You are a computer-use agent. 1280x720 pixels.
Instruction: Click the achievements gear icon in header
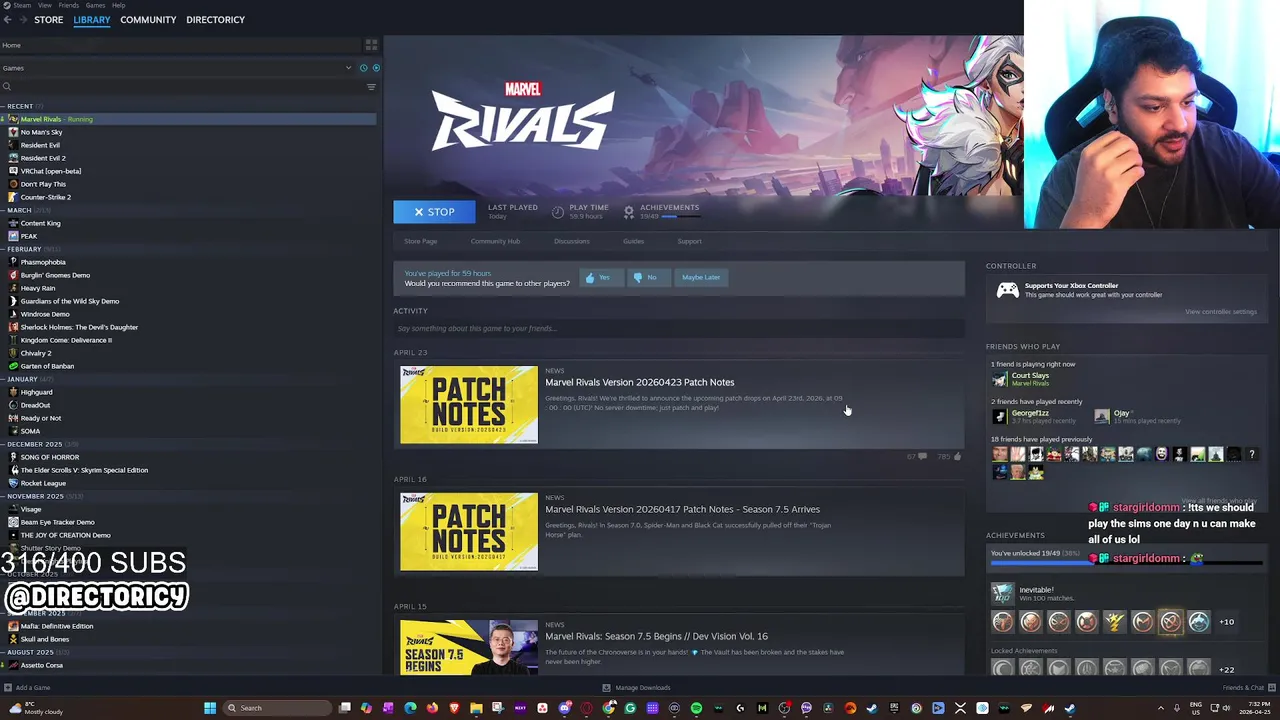(629, 212)
